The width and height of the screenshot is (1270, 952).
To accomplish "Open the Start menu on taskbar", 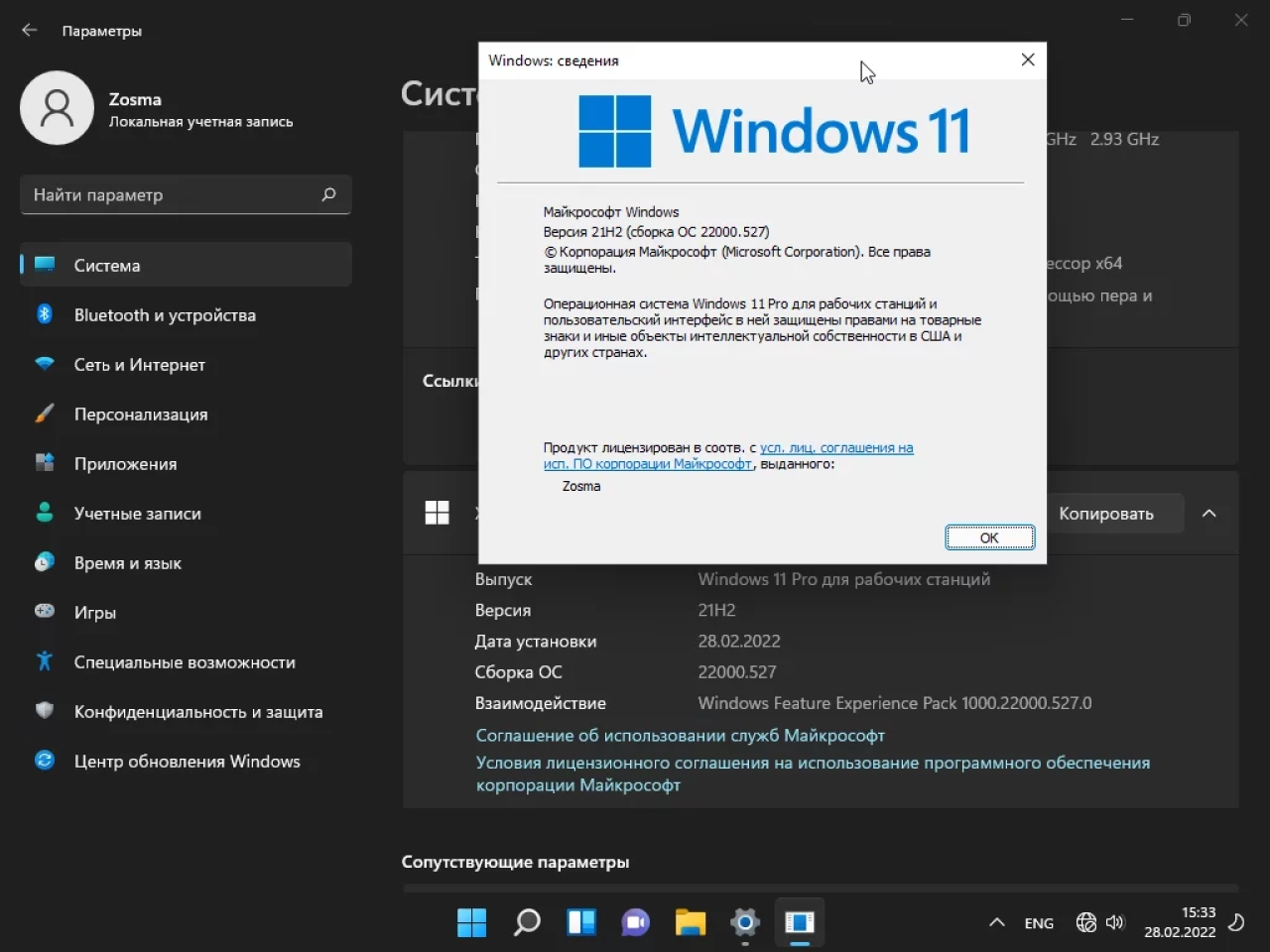I will coord(471,922).
